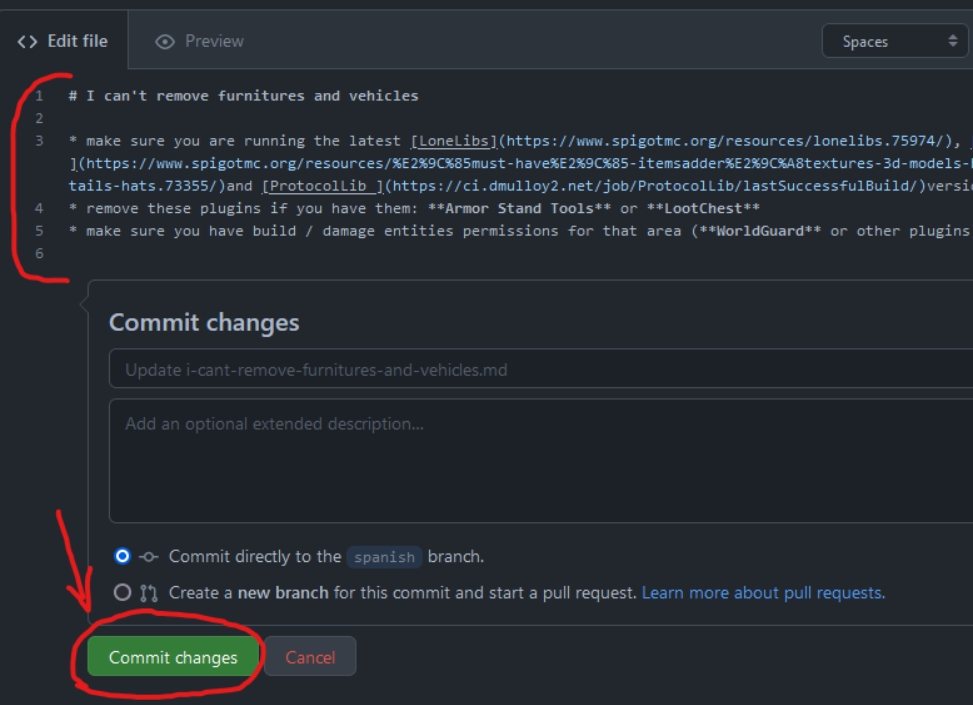
Task: Click the red Cancel button
Action: click(x=310, y=657)
